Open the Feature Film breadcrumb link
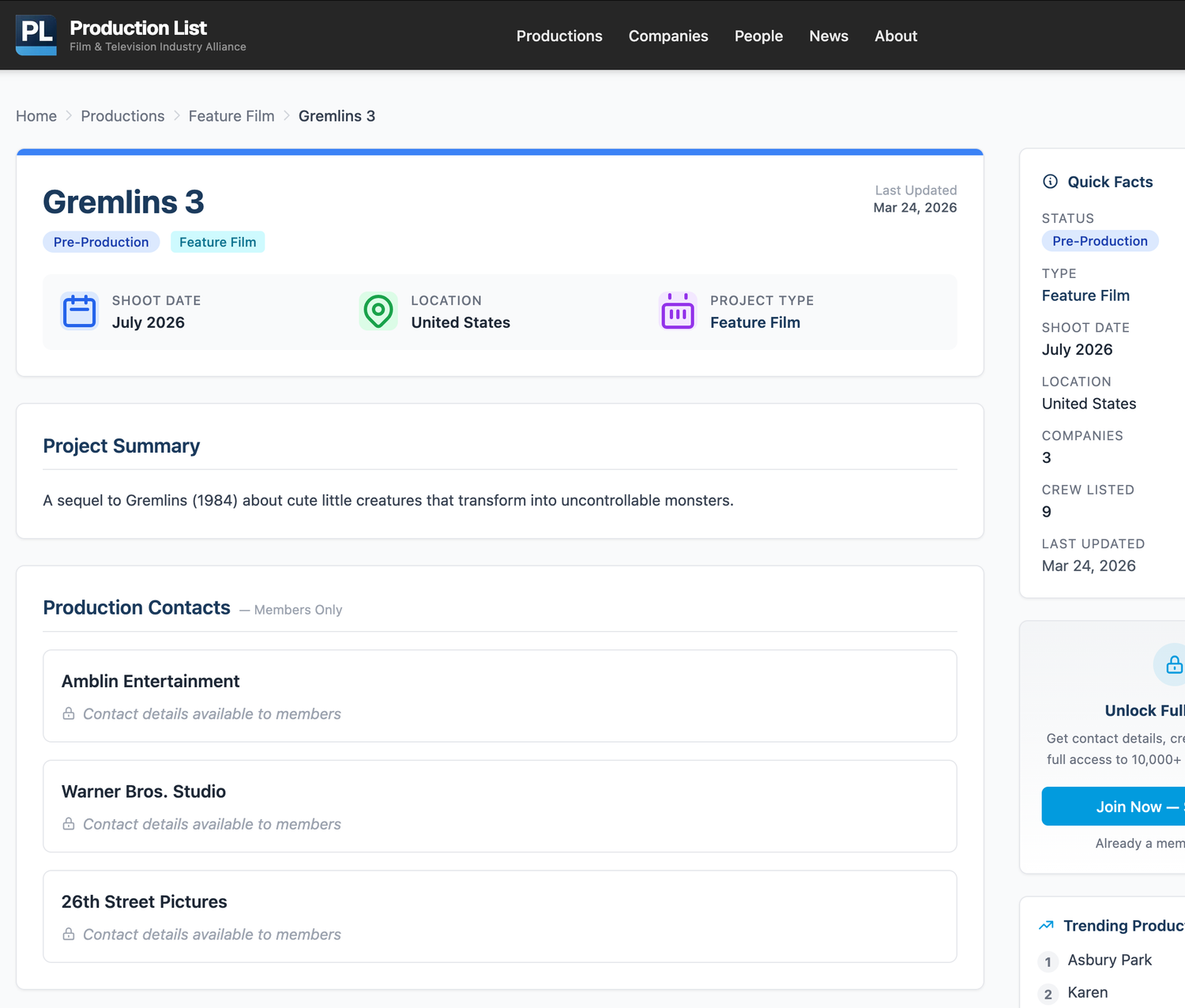1185x1008 pixels. coord(231,116)
